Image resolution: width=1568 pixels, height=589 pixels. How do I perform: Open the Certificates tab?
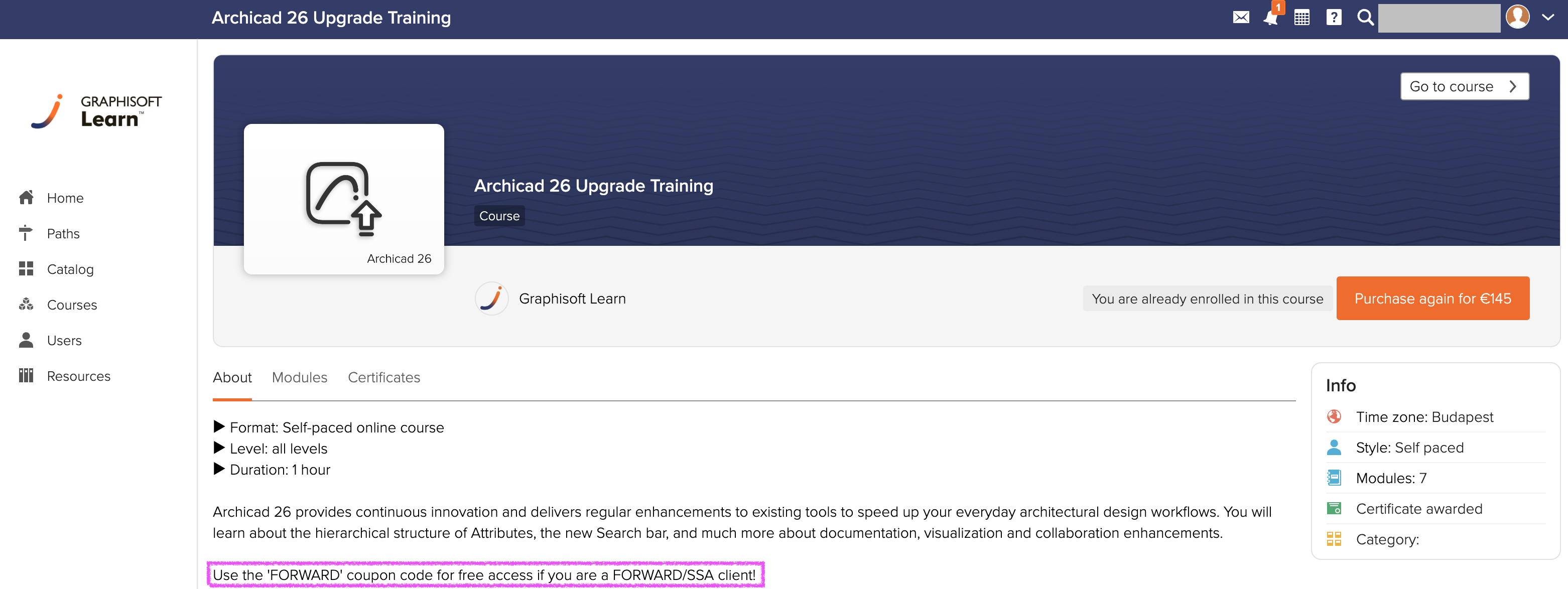383,377
